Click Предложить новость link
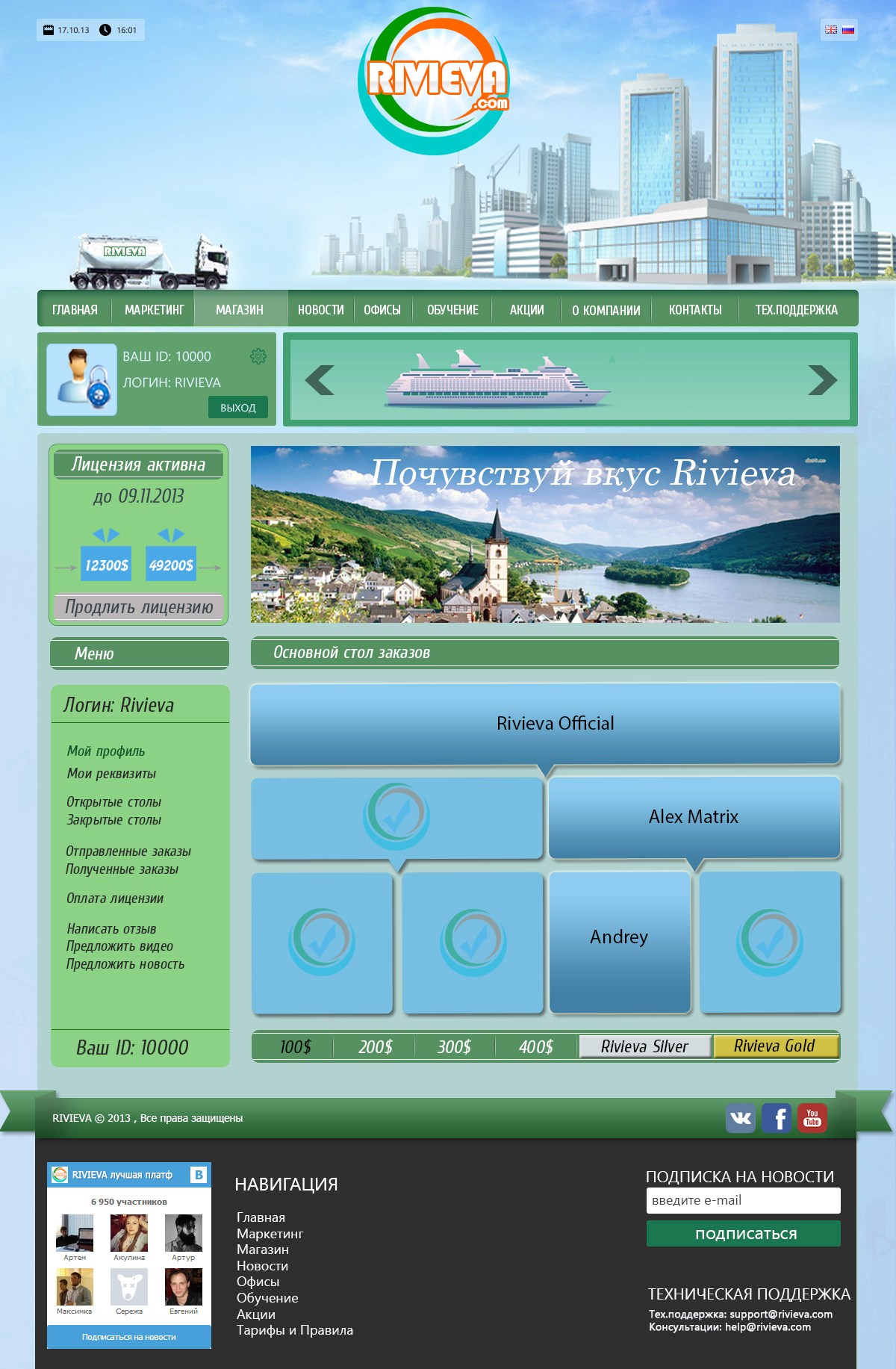 tap(125, 963)
